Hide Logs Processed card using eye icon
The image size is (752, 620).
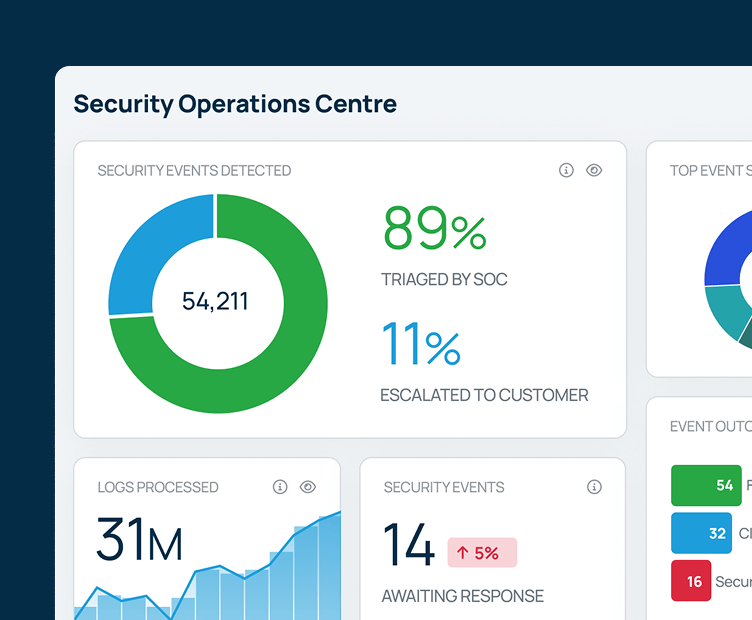tap(308, 487)
